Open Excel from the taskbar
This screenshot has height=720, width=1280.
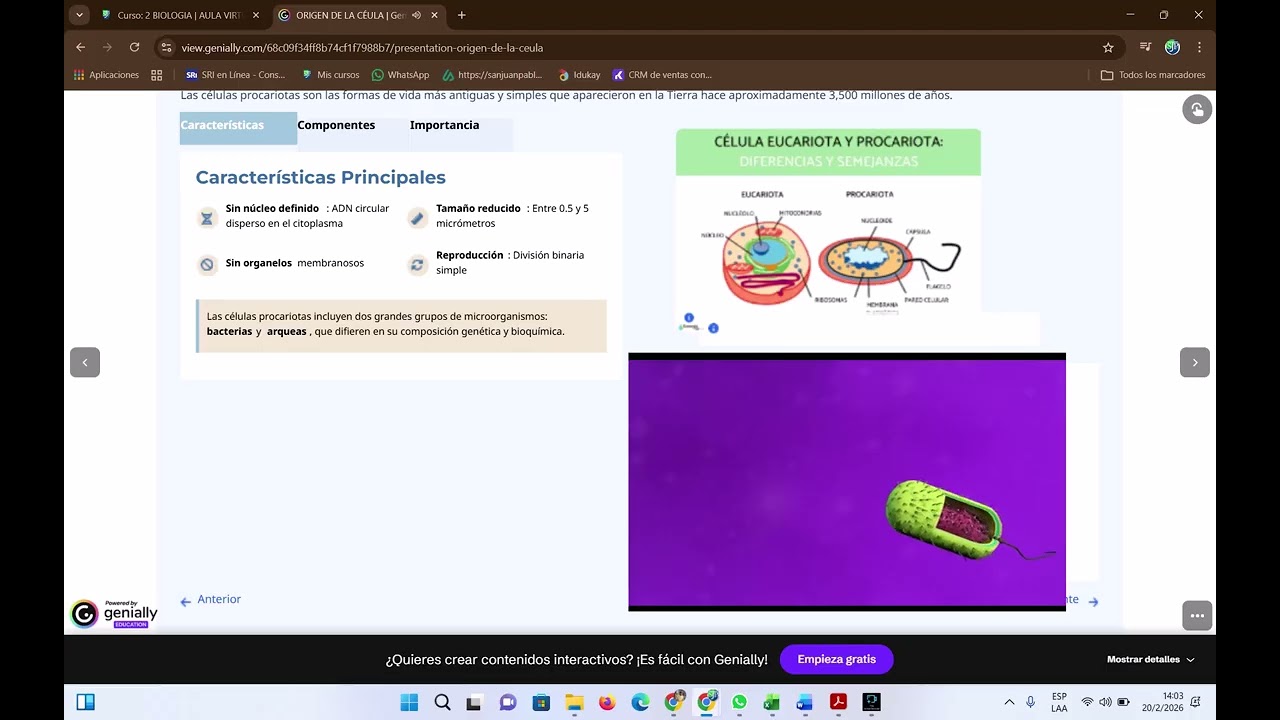click(x=772, y=703)
